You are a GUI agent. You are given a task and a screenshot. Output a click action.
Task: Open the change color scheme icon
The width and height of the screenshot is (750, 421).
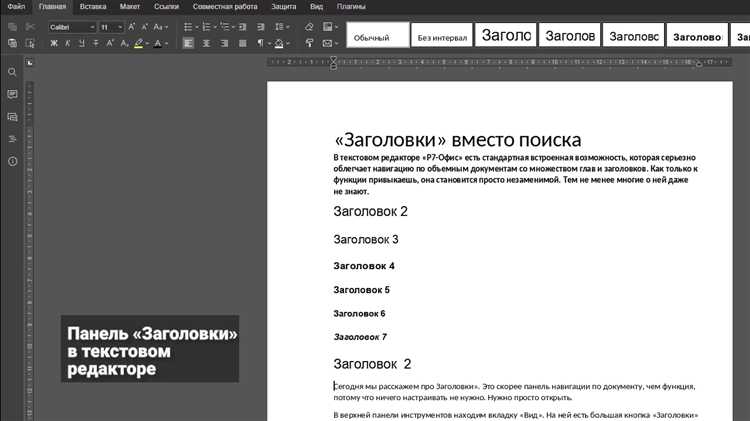tap(330, 27)
